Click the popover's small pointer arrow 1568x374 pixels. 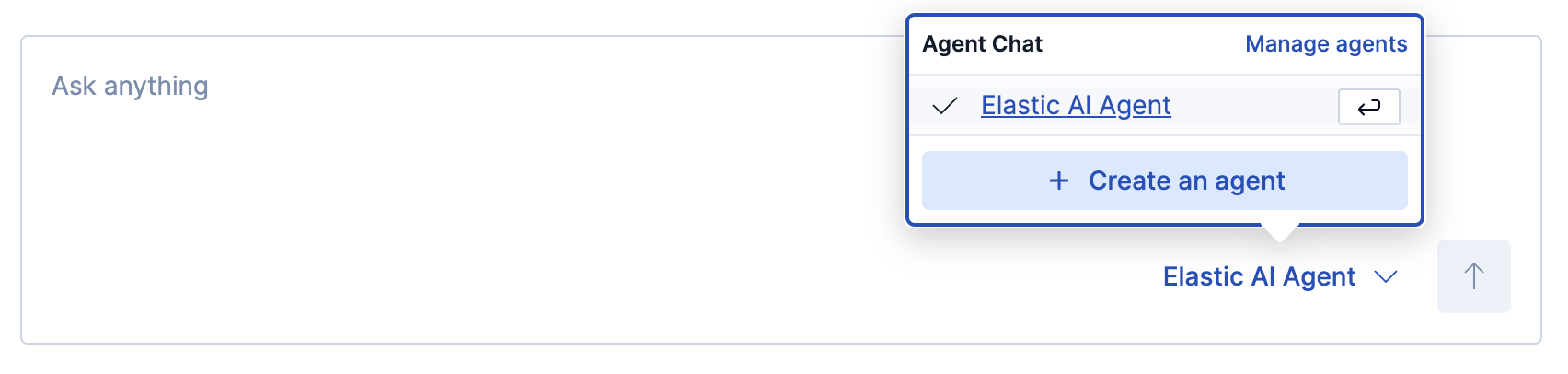tap(1279, 231)
